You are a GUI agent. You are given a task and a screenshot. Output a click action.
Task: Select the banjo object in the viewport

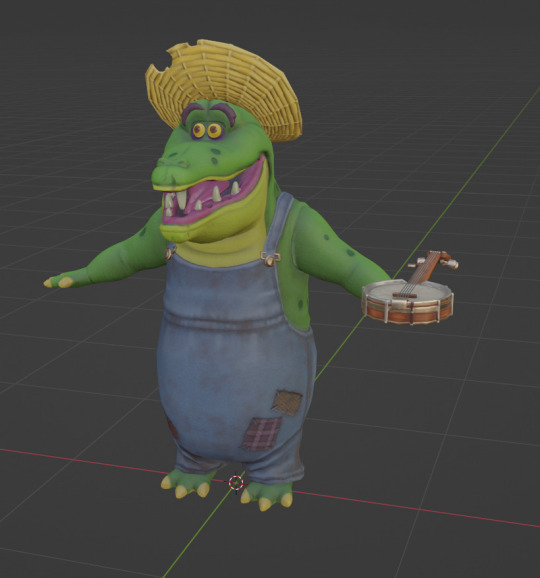[x=410, y=289]
